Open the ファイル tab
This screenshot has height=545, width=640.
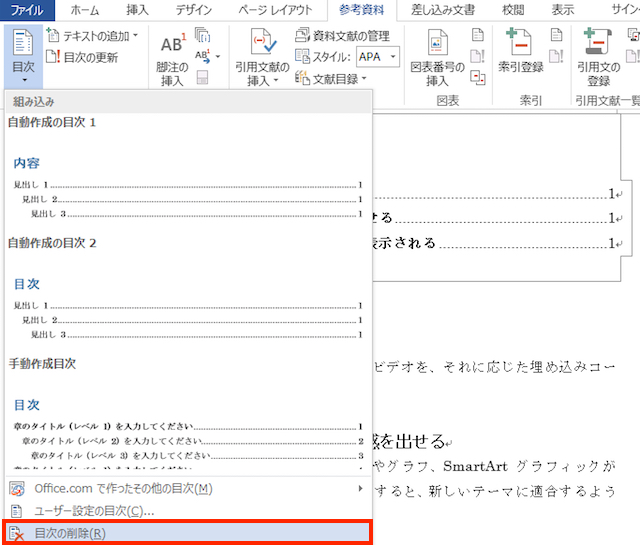[27, 10]
